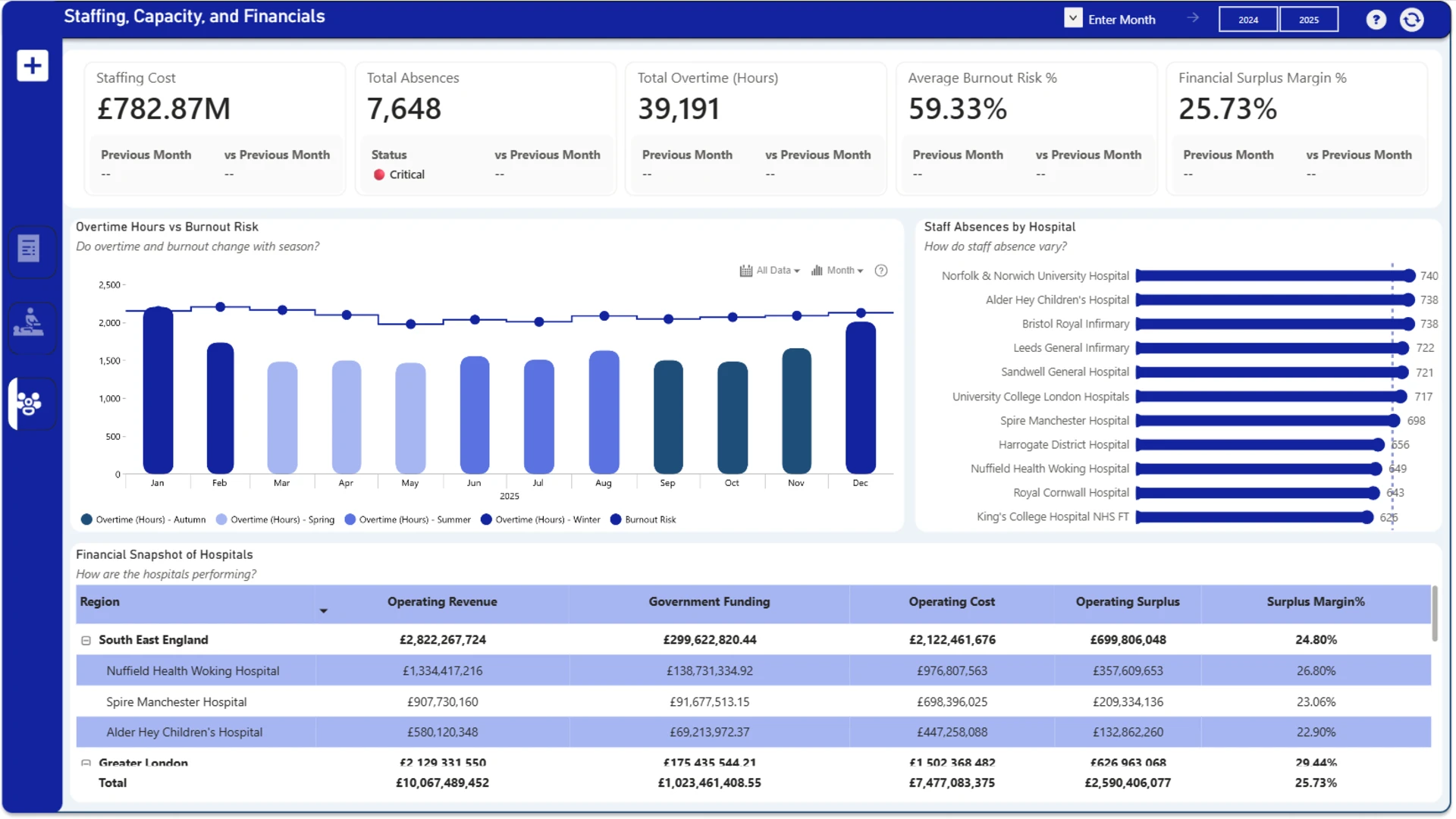Open the patient care sidebar icon

coord(29,324)
